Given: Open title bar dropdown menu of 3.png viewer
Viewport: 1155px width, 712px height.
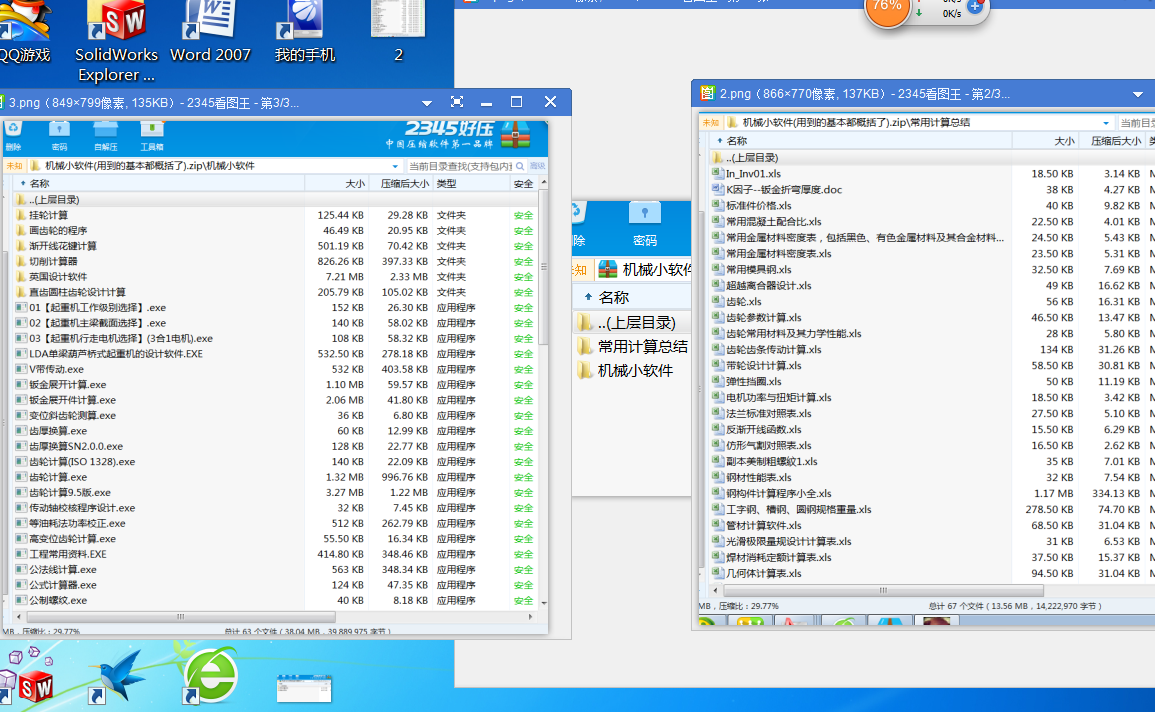Looking at the screenshot, I should [426, 103].
